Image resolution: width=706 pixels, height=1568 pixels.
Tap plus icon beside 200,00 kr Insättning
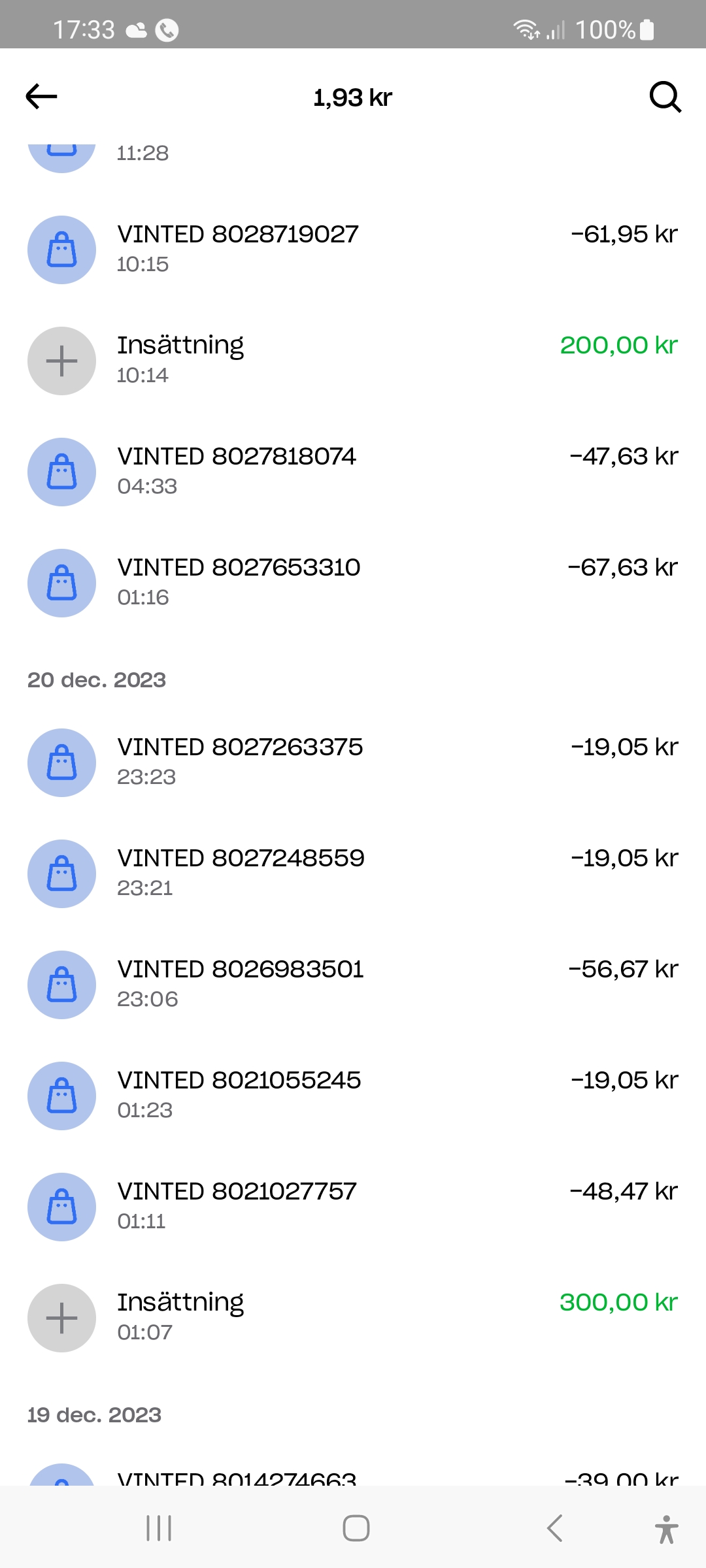point(62,361)
